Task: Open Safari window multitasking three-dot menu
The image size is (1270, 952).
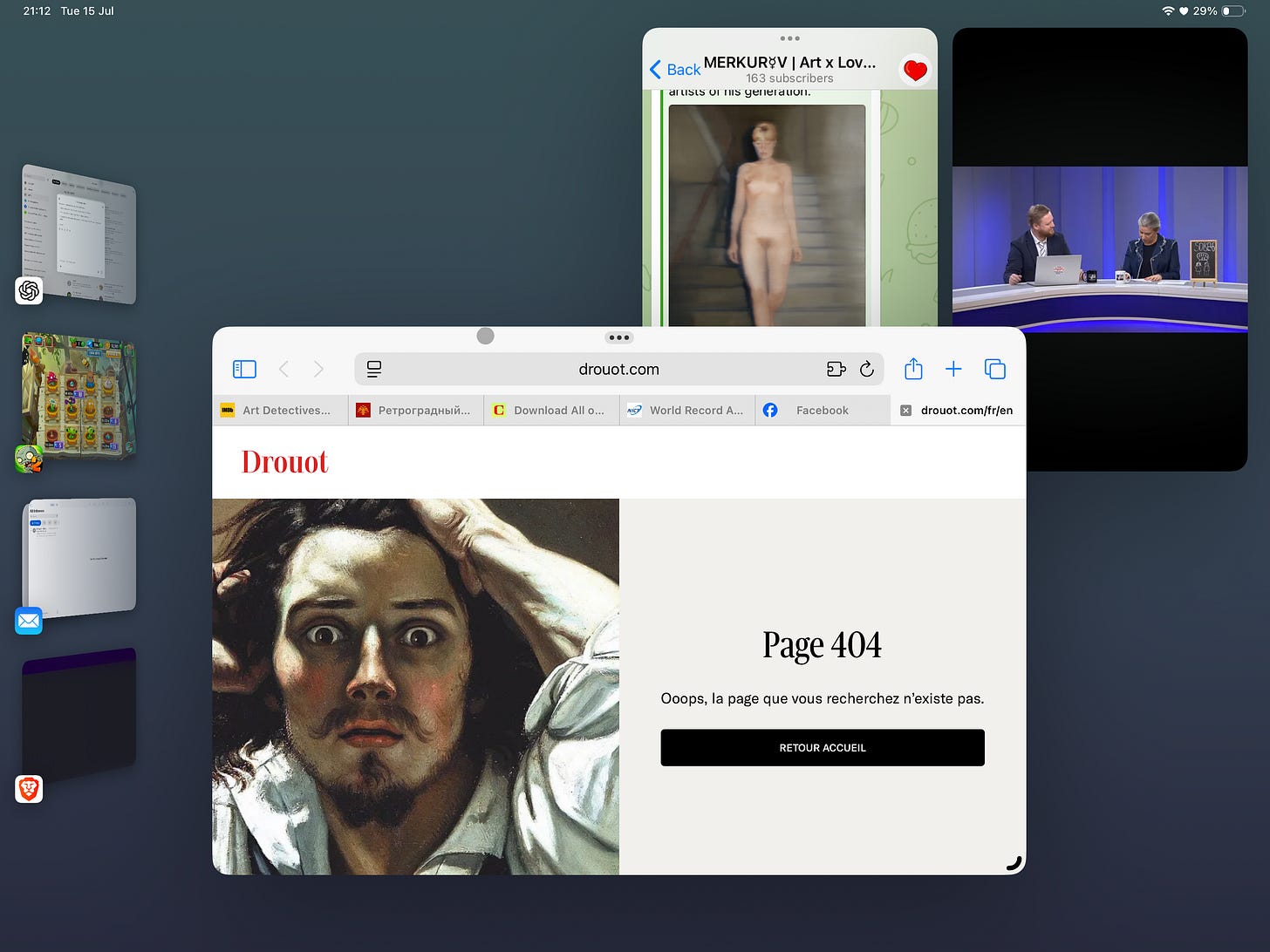Action: (619, 337)
